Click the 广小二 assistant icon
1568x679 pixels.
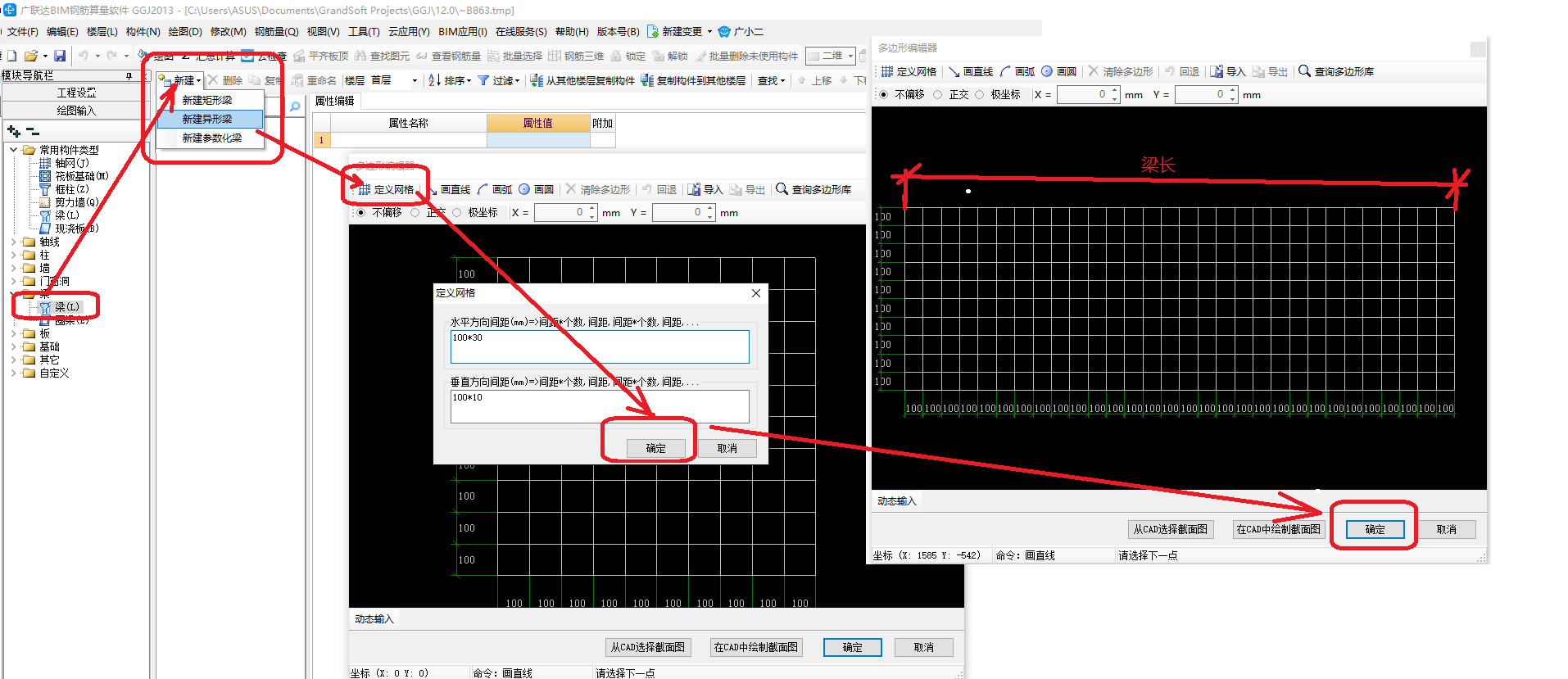pyautogui.click(x=724, y=31)
